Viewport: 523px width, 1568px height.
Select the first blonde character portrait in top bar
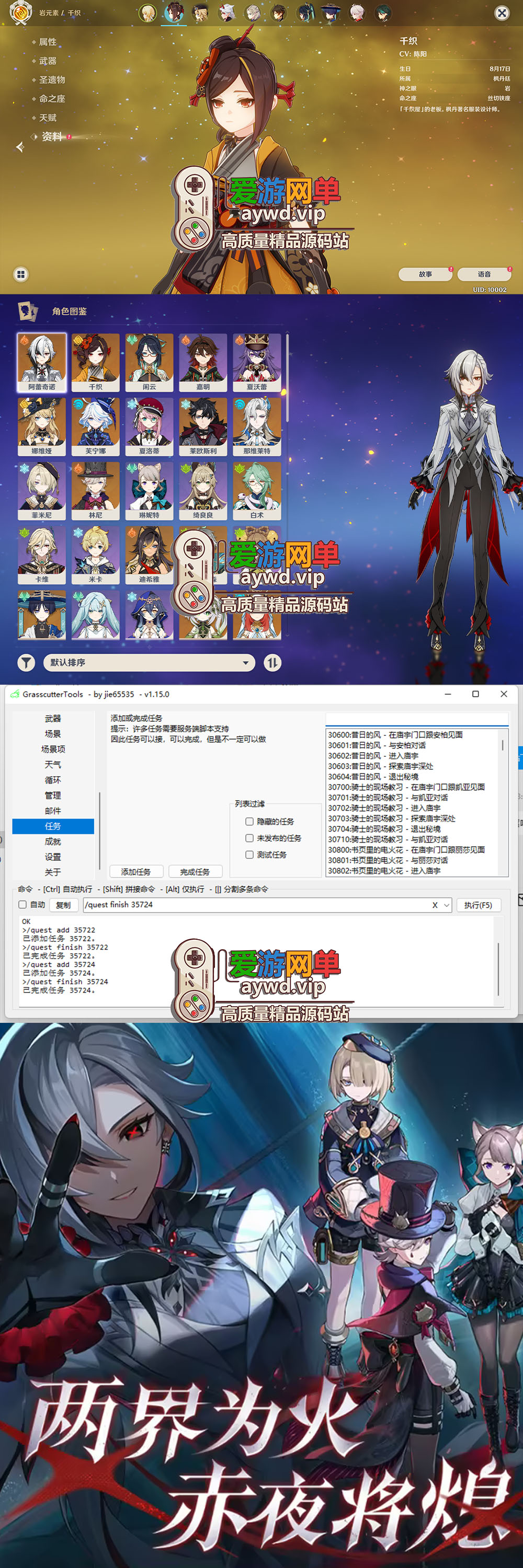coord(147,13)
